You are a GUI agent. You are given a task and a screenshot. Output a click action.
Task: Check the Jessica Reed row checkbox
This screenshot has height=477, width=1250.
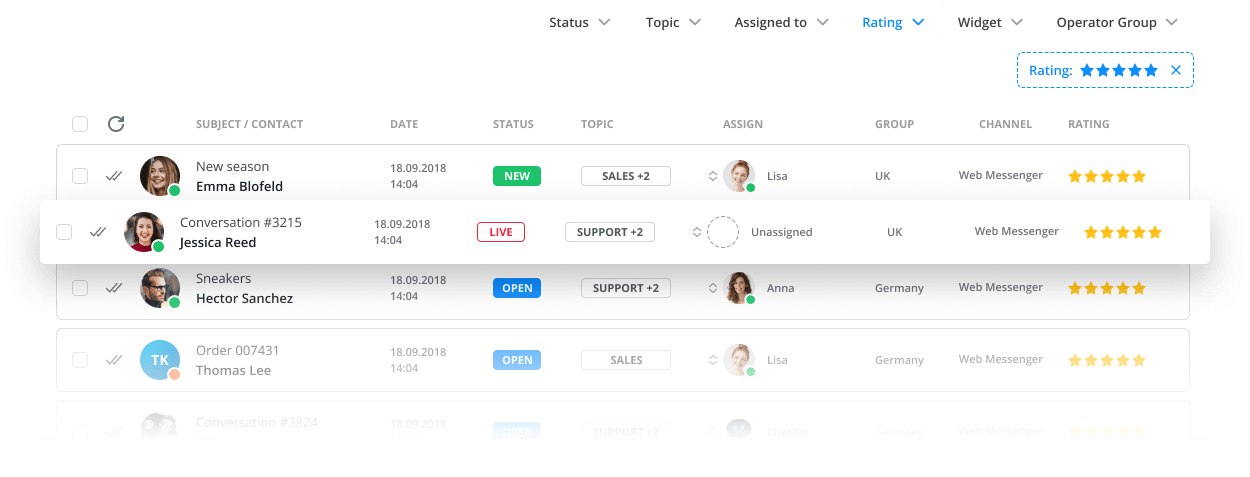(x=64, y=232)
